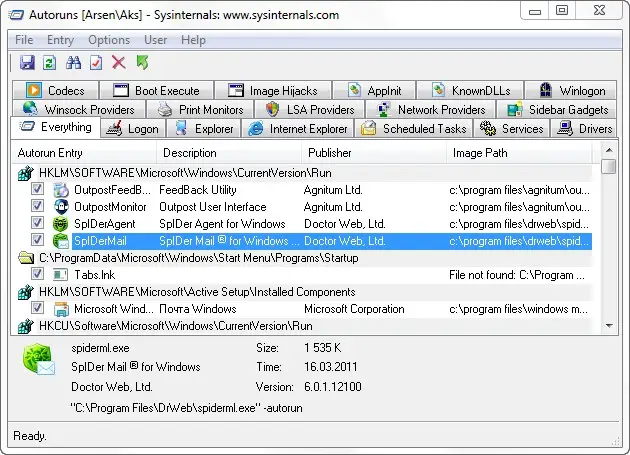Switch to the Winlogon tab
The image size is (630, 455).
coord(571,90)
